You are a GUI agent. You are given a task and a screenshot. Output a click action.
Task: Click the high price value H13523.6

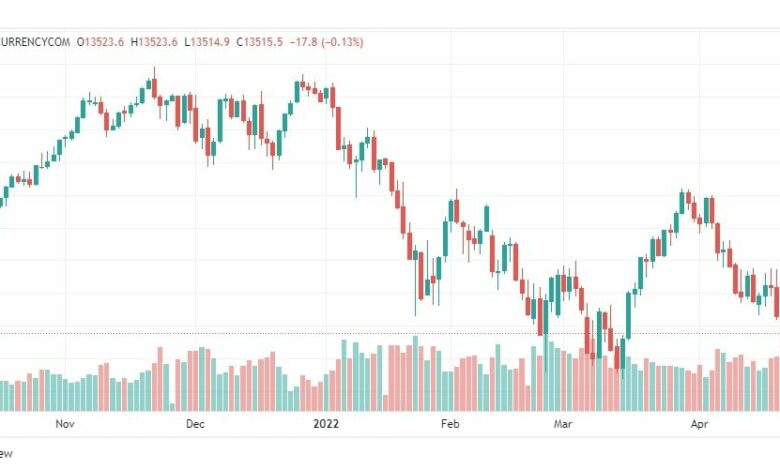tap(154, 42)
